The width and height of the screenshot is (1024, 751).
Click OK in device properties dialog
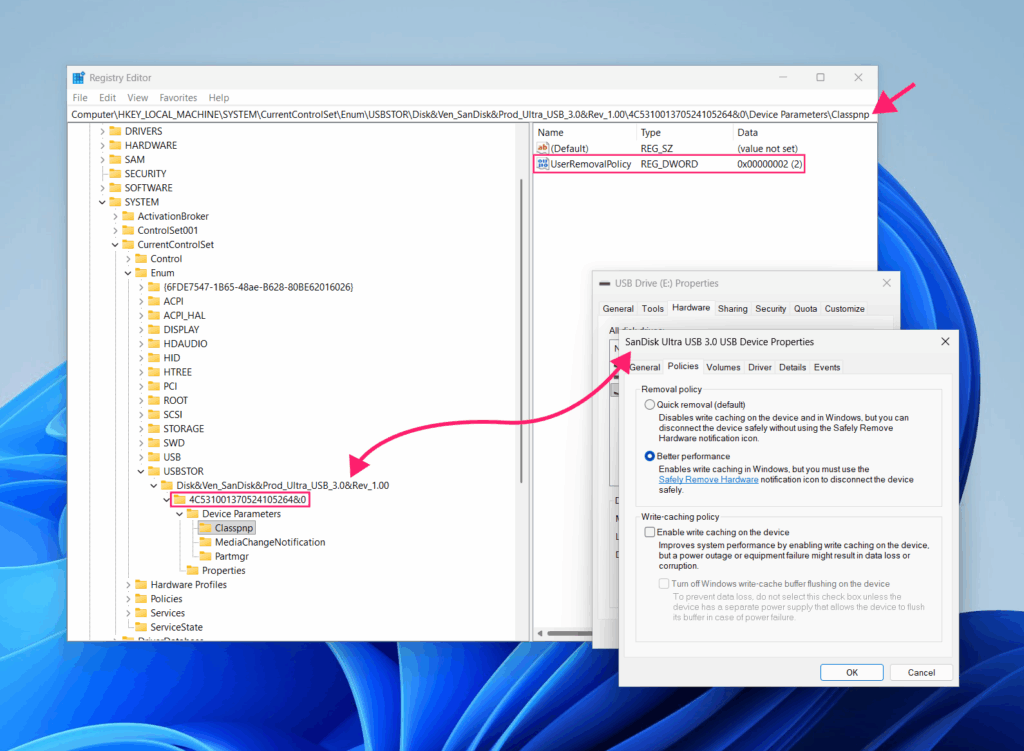852,673
